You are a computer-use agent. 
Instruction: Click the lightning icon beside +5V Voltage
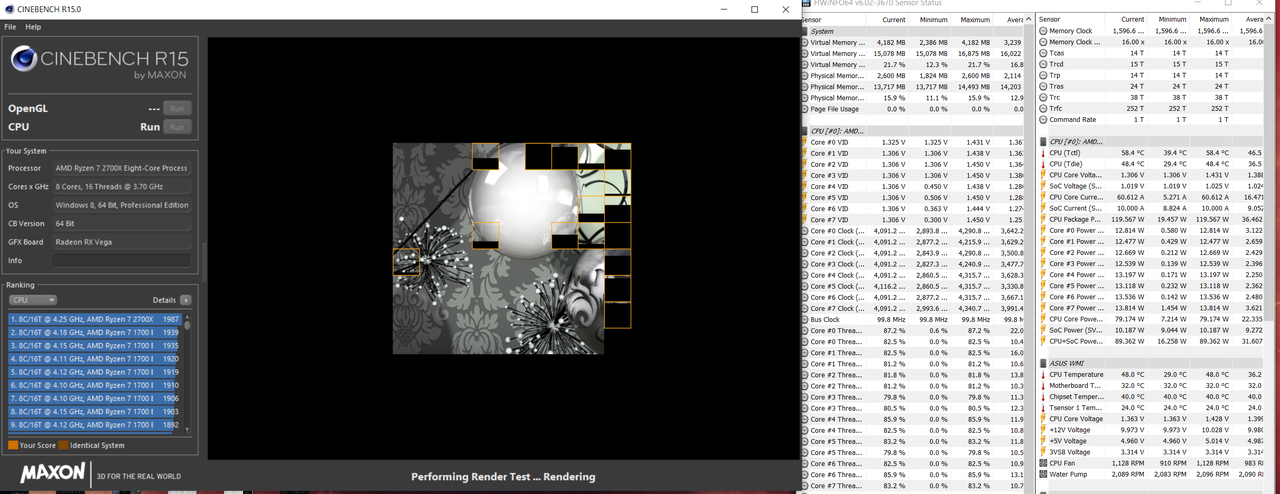1043,440
